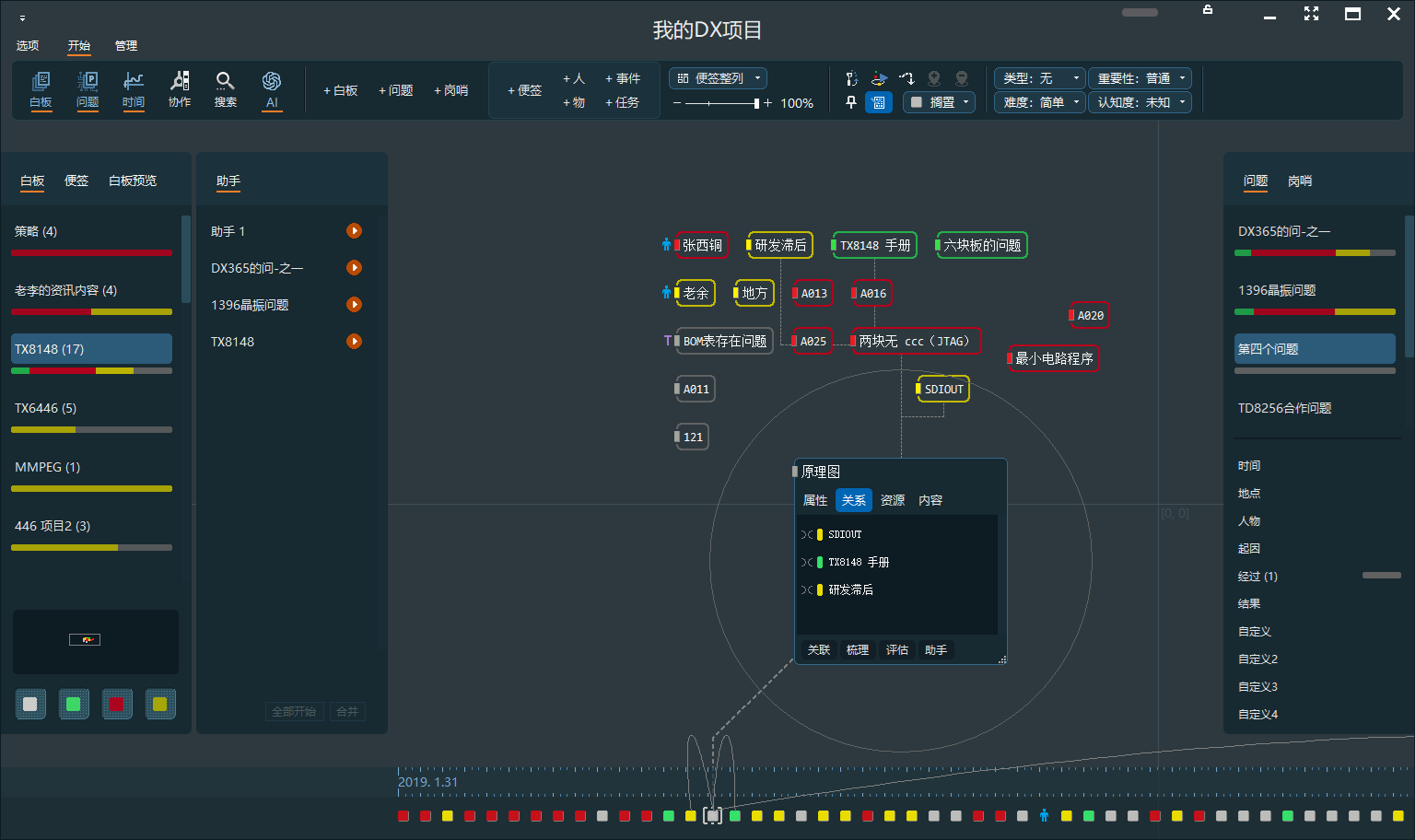Image resolution: width=1415 pixels, height=840 pixels.
Task: Open the 难度: 简单 dropdown
Action: (1039, 102)
